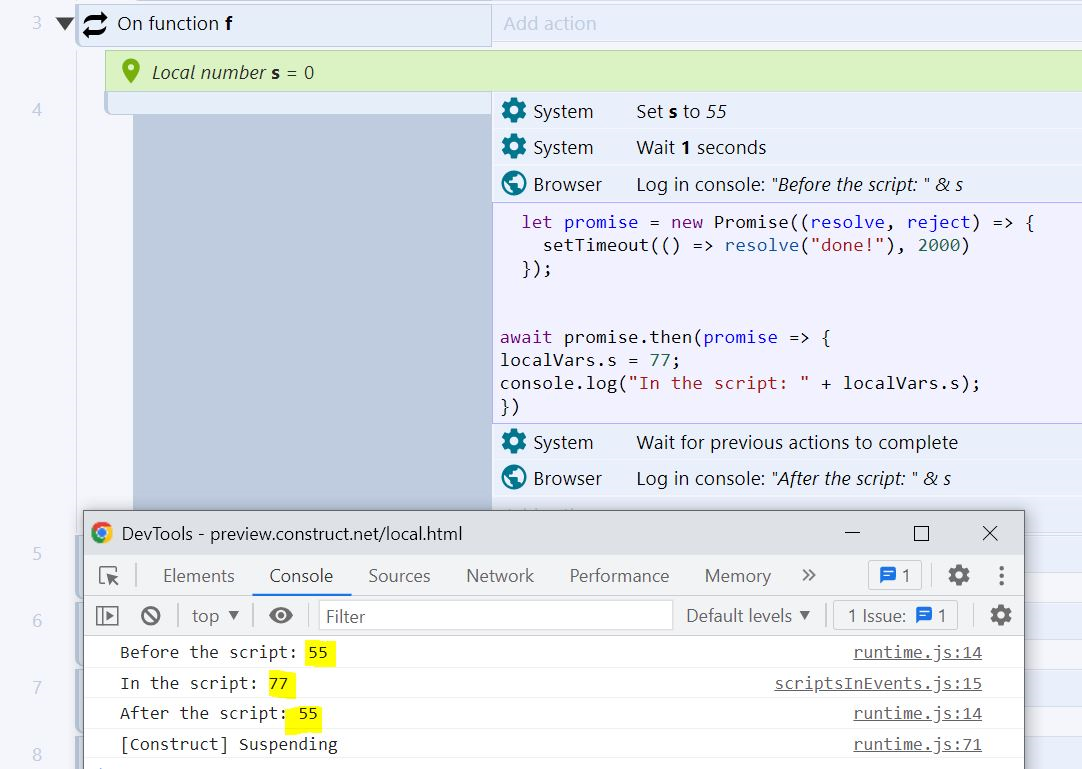Click the localVars.s = 77 code line
Screen dimensions: 1082x769
pyautogui.click(x=590, y=360)
